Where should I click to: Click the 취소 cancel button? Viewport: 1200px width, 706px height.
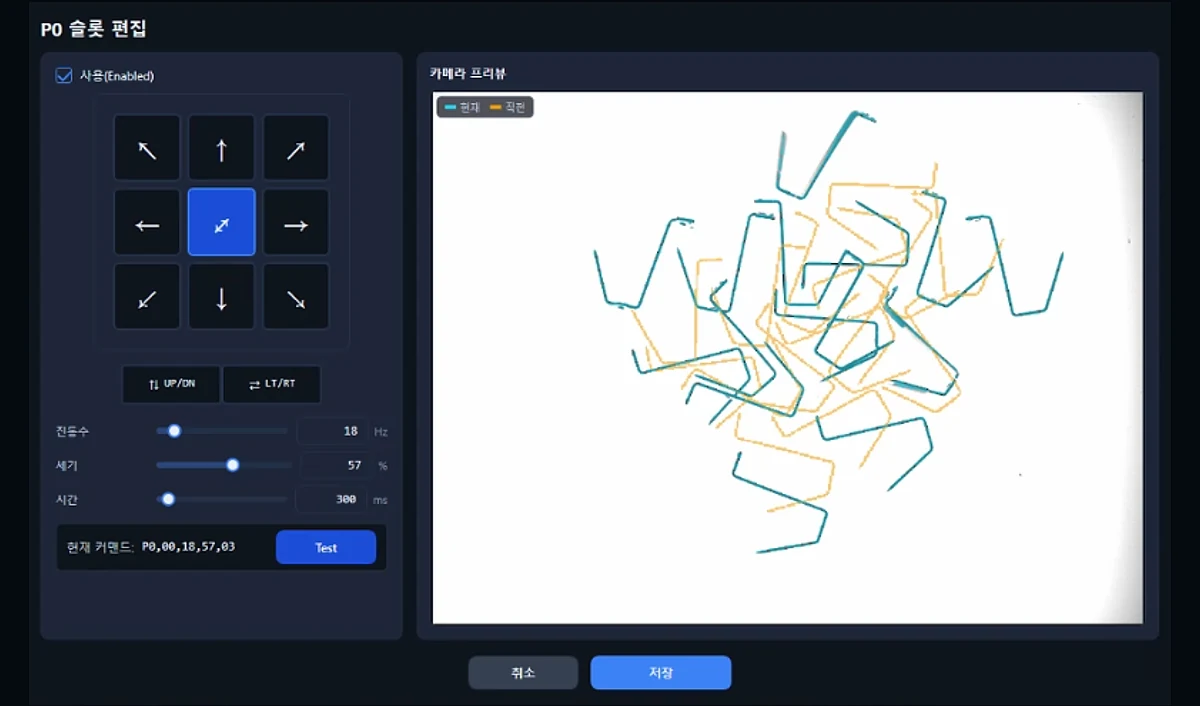523,673
